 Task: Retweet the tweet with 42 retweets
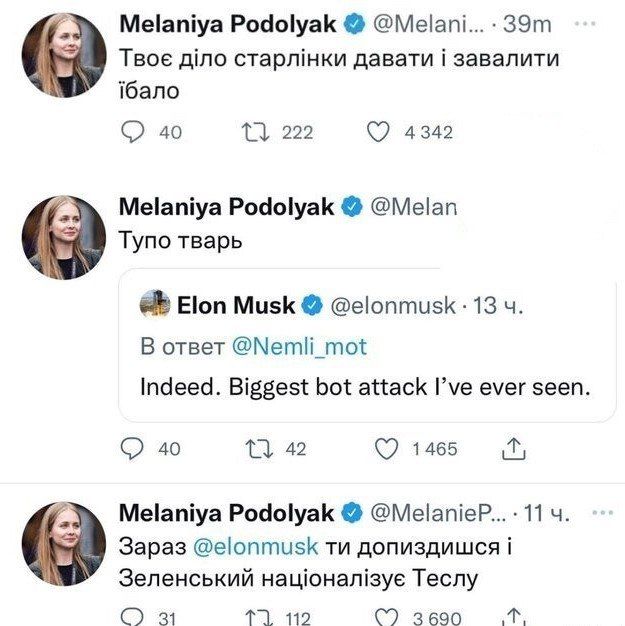[254, 449]
